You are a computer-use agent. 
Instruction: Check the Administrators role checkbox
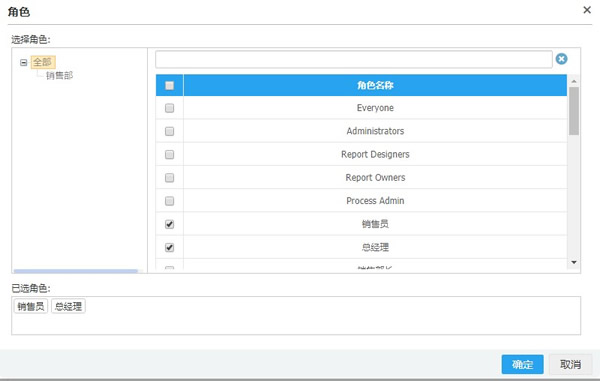(169, 131)
